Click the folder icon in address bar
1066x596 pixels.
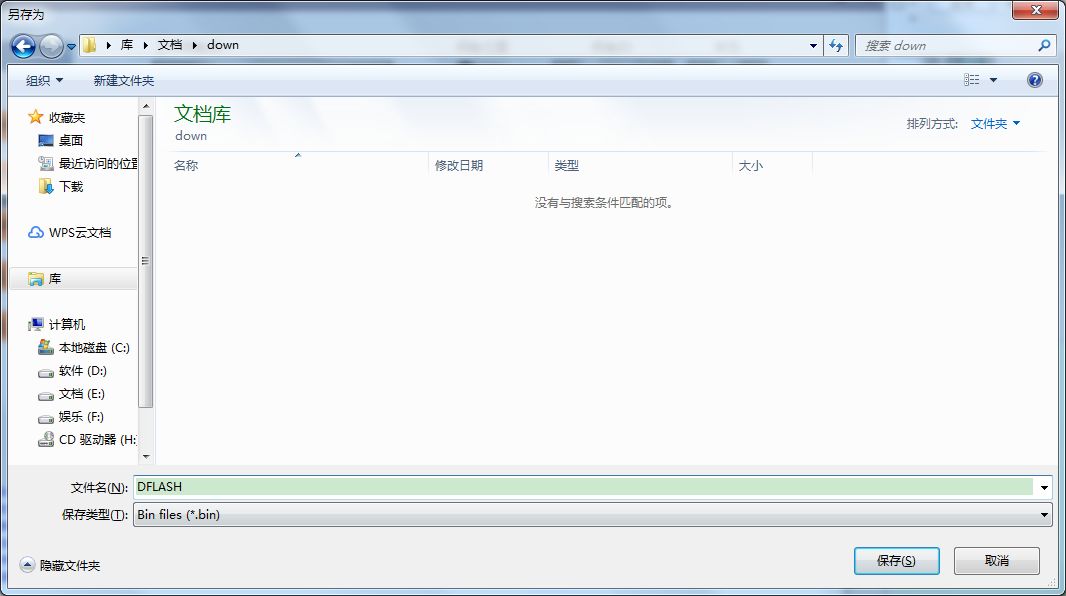(x=89, y=46)
